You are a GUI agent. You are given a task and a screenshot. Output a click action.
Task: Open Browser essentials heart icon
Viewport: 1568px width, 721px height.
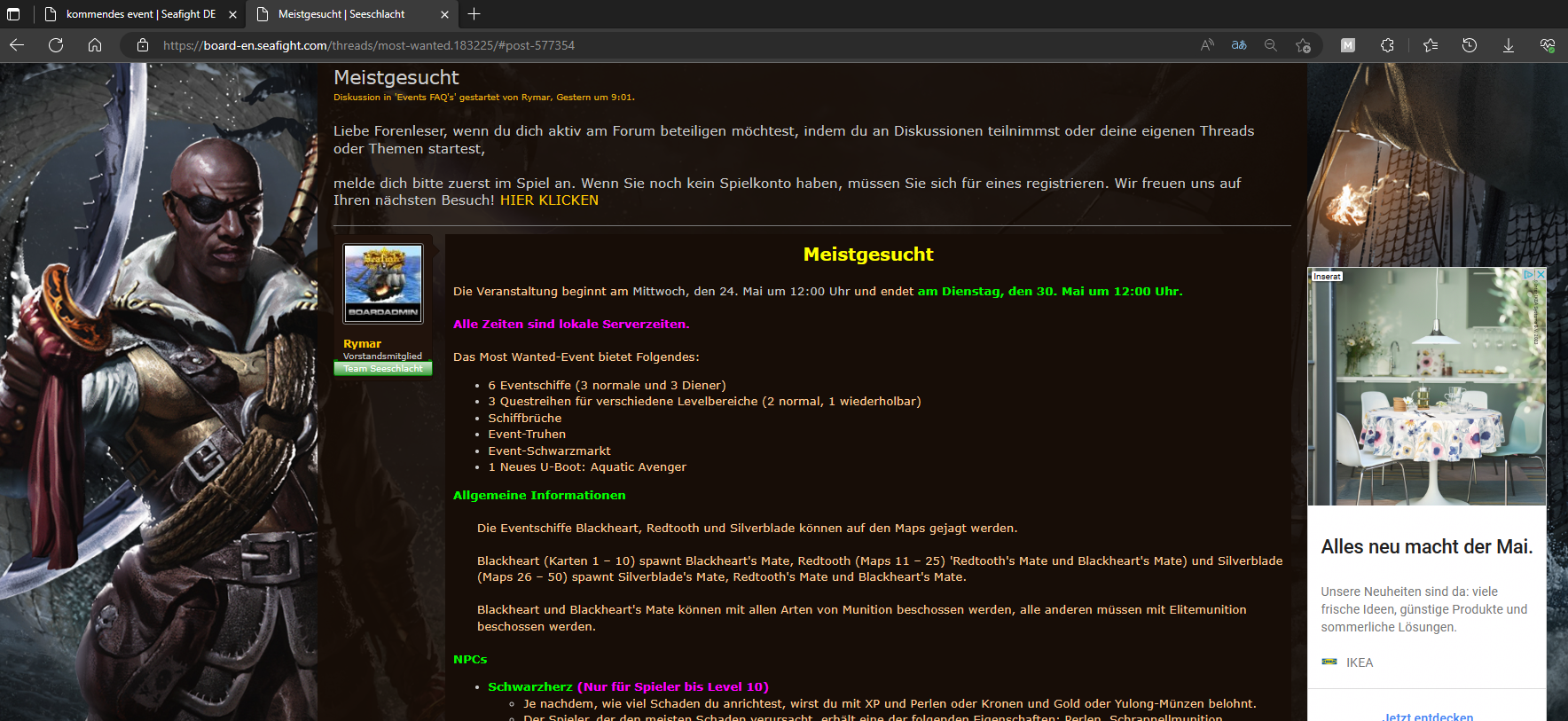point(1548,45)
